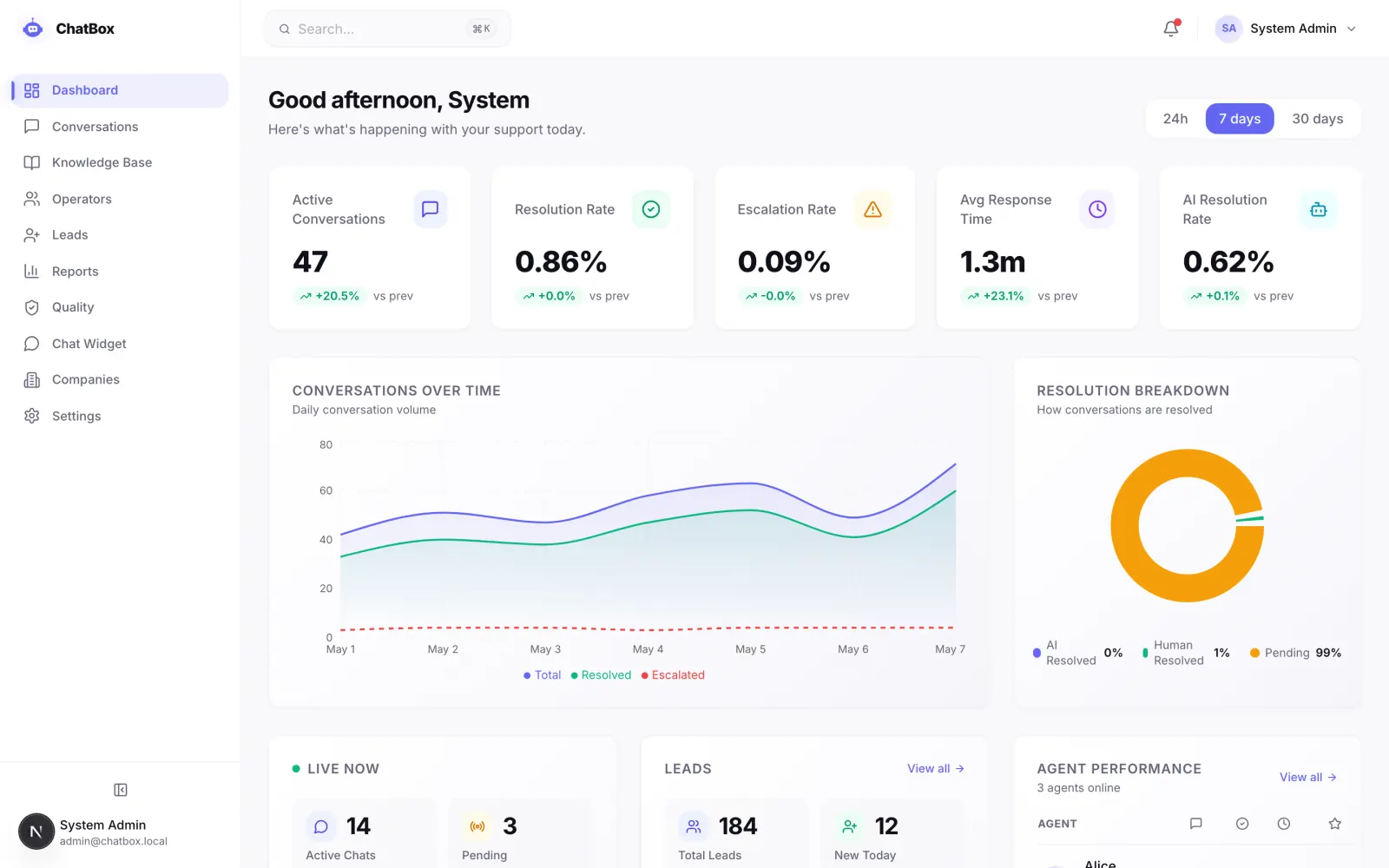
Task: Switch time range to 30 days
Action: (x=1317, y=119)
